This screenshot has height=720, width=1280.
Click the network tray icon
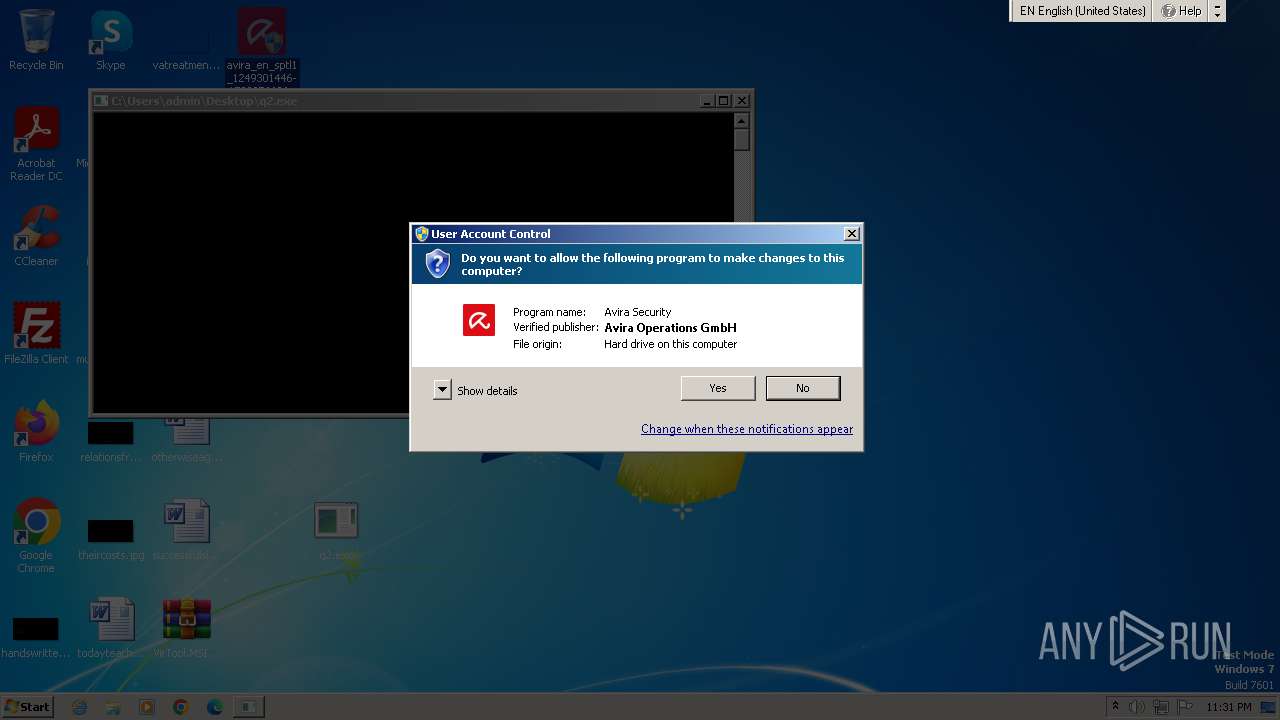1161,707
